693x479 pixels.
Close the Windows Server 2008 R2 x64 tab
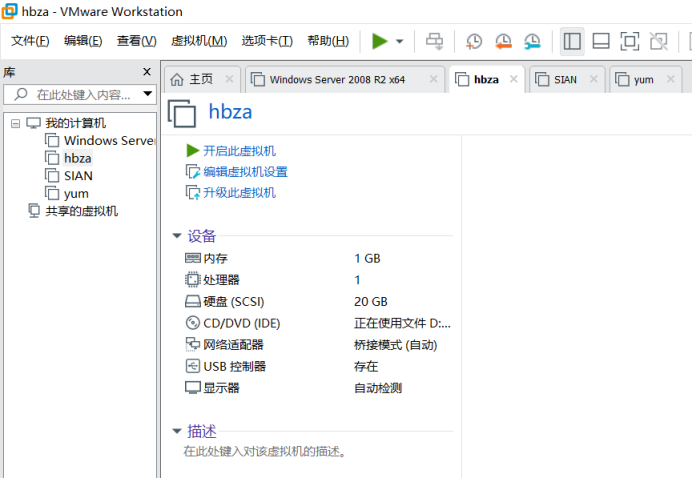pos(434,79)
